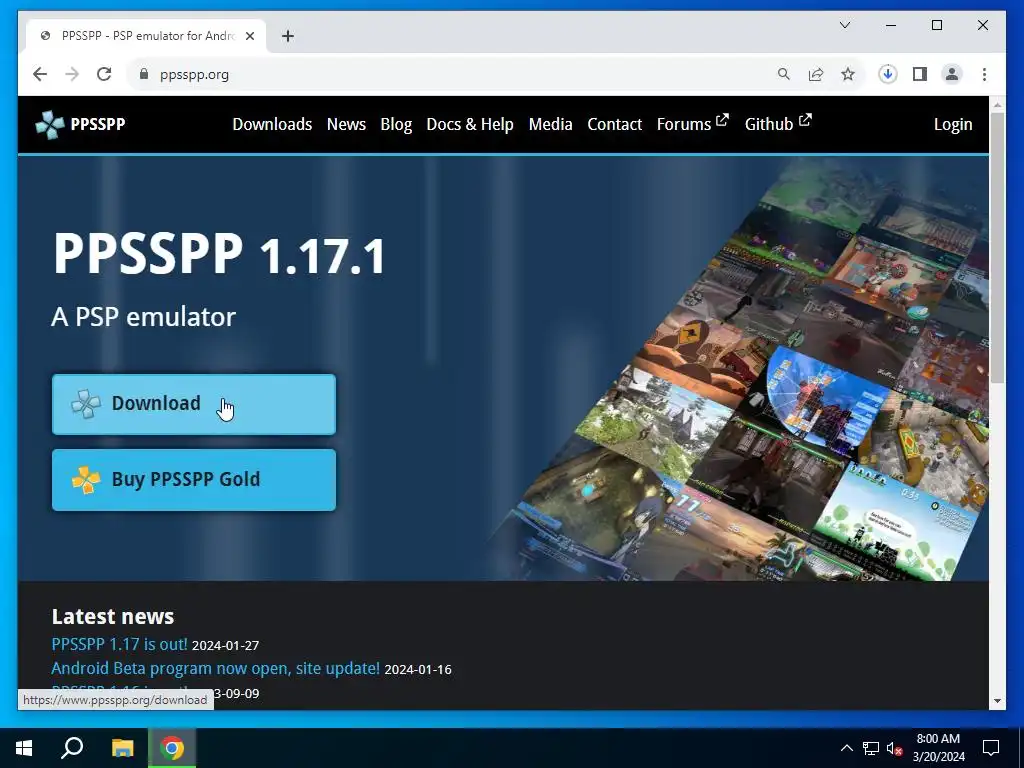Open the Downloads menu item
This screenshot has width=1024, height=768.
click(x=272, y=124)
